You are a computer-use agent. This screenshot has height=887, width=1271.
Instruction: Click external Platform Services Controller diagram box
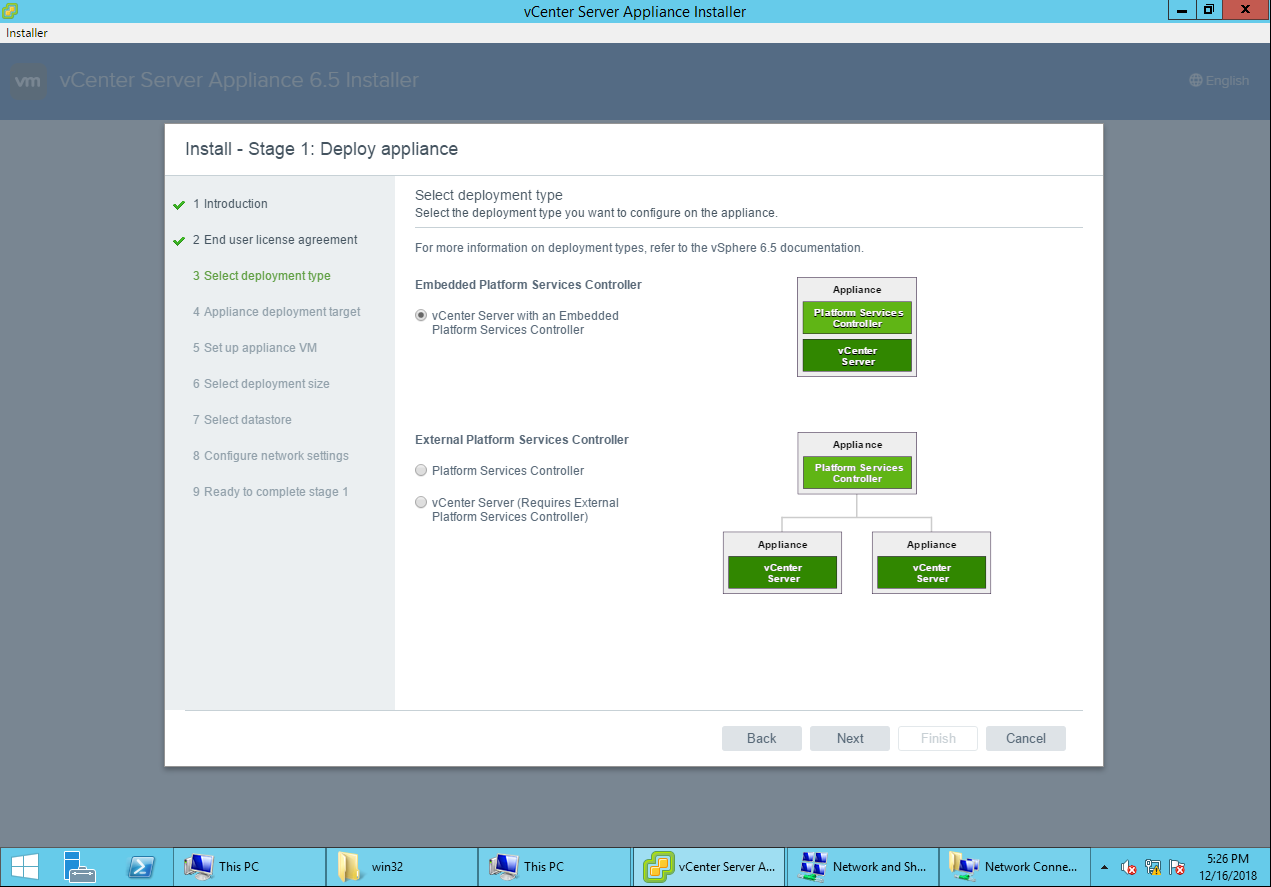857,473
